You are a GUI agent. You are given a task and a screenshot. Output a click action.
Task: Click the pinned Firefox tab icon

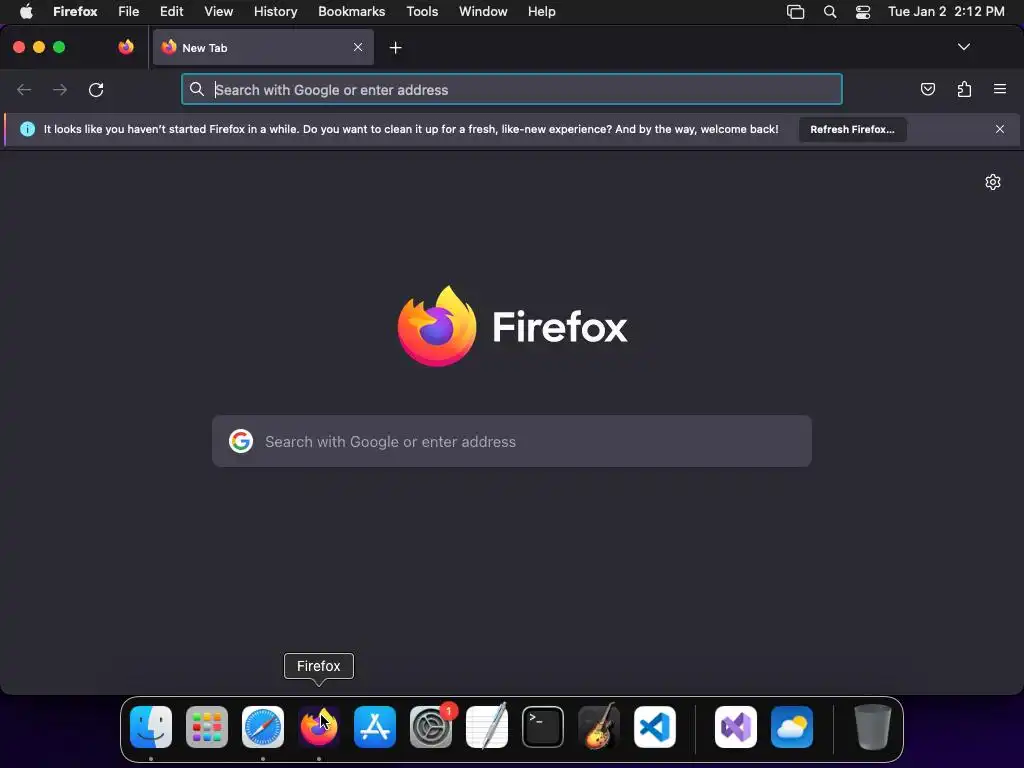click(x=126, y=47)
